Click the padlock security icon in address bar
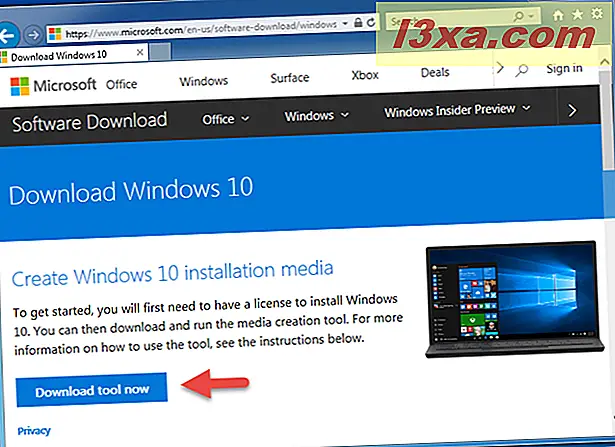The height and width of the screenshot is (447, 615). [358, 22]
